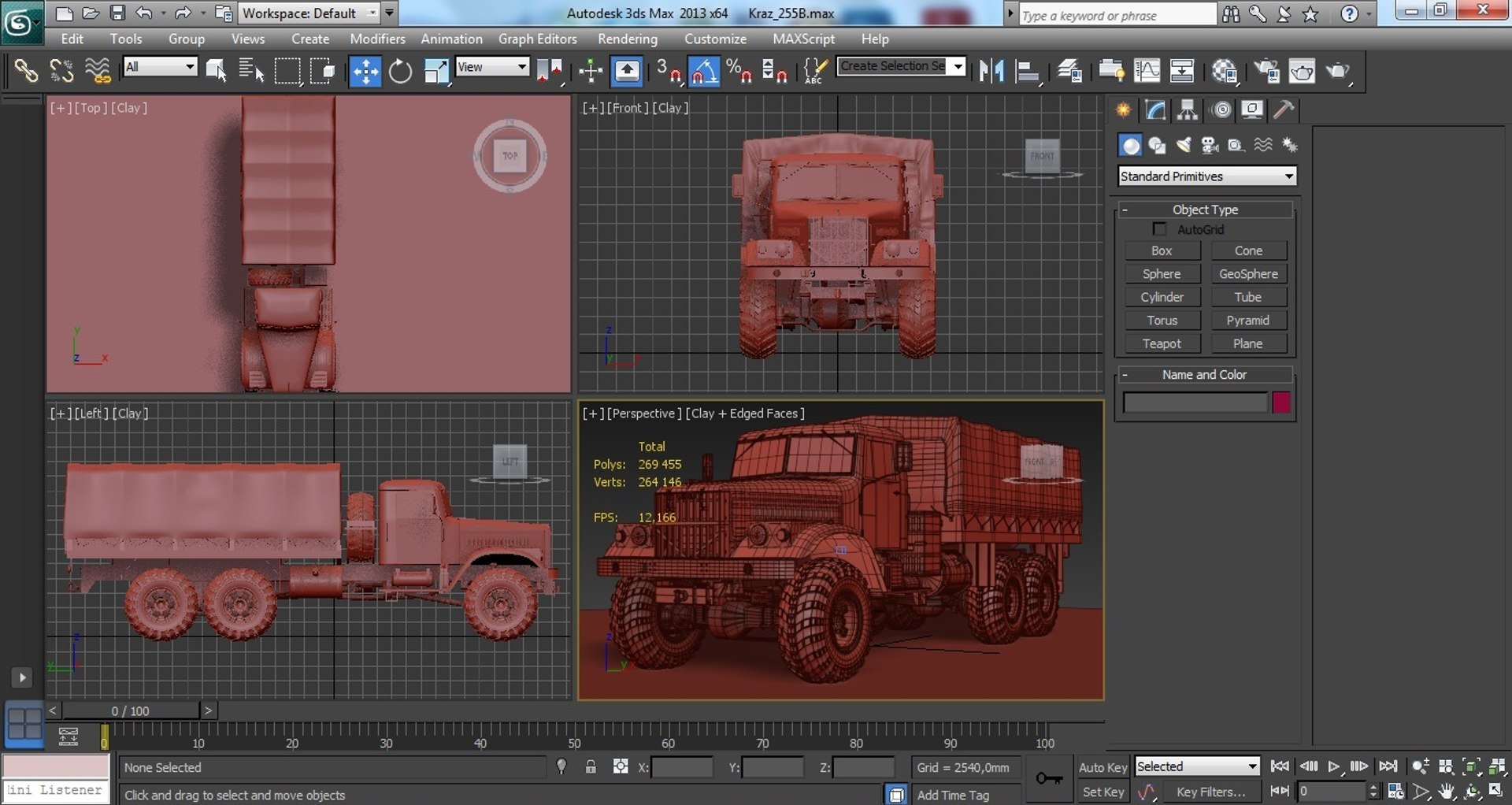The image size is (1512, 805).
Task: Toggle 3D Snaps button
Action: [x=669, y=72]
